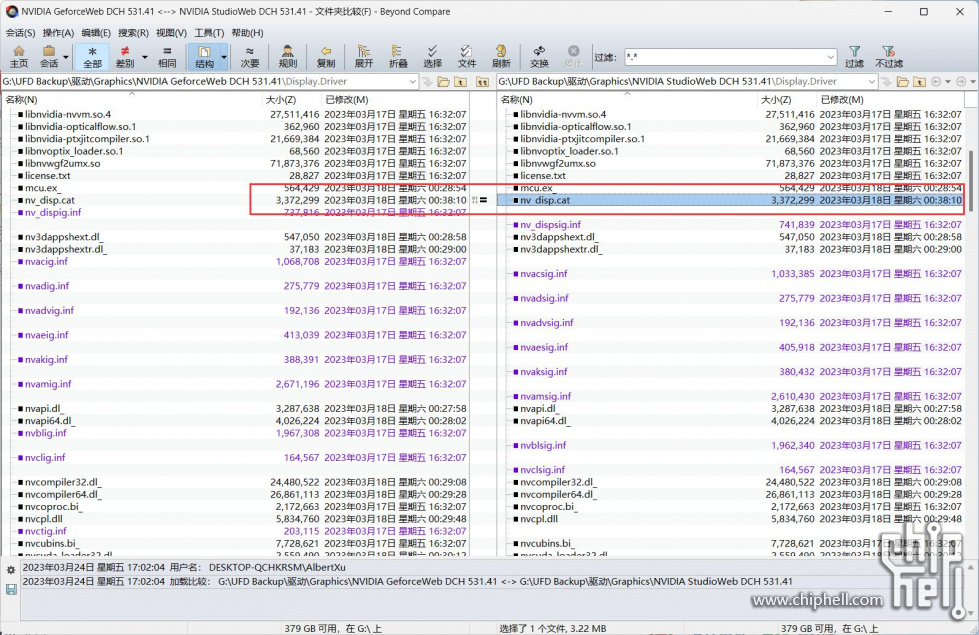The width and height of the screenshot is (979, 635).
Task: Open the back-history dropdown arrow
Action: (x=948, y=82)
